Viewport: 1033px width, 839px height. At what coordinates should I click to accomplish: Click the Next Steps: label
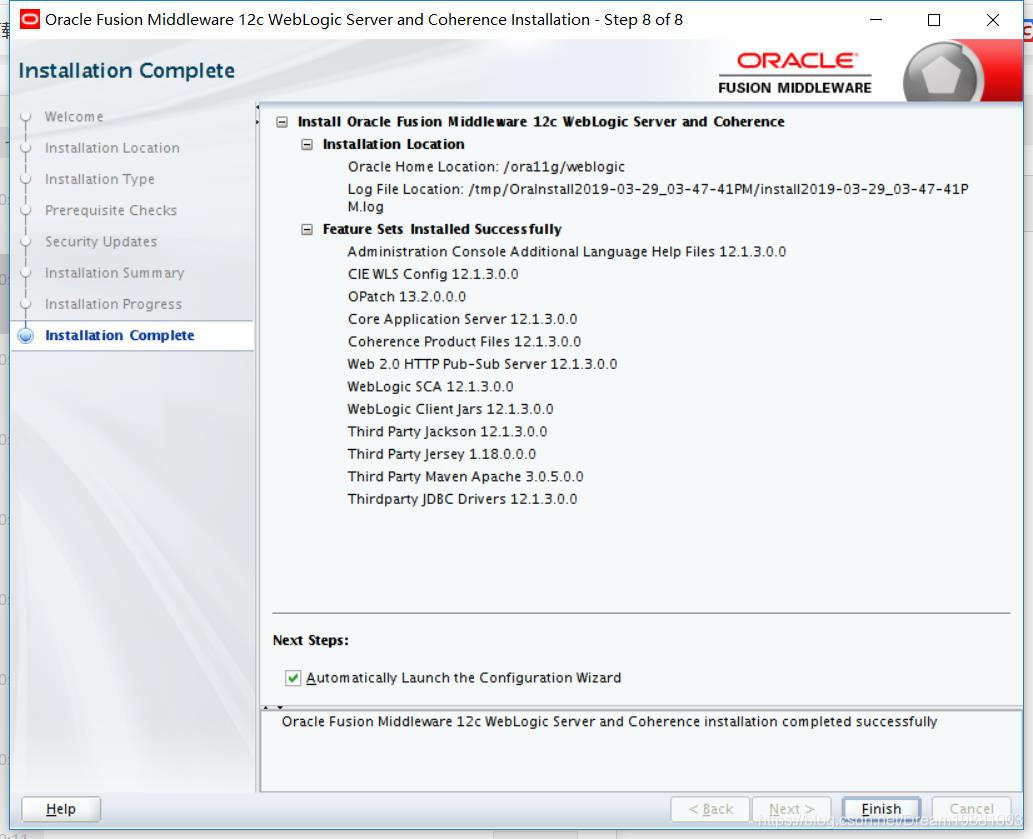click(x=310, y=640)
